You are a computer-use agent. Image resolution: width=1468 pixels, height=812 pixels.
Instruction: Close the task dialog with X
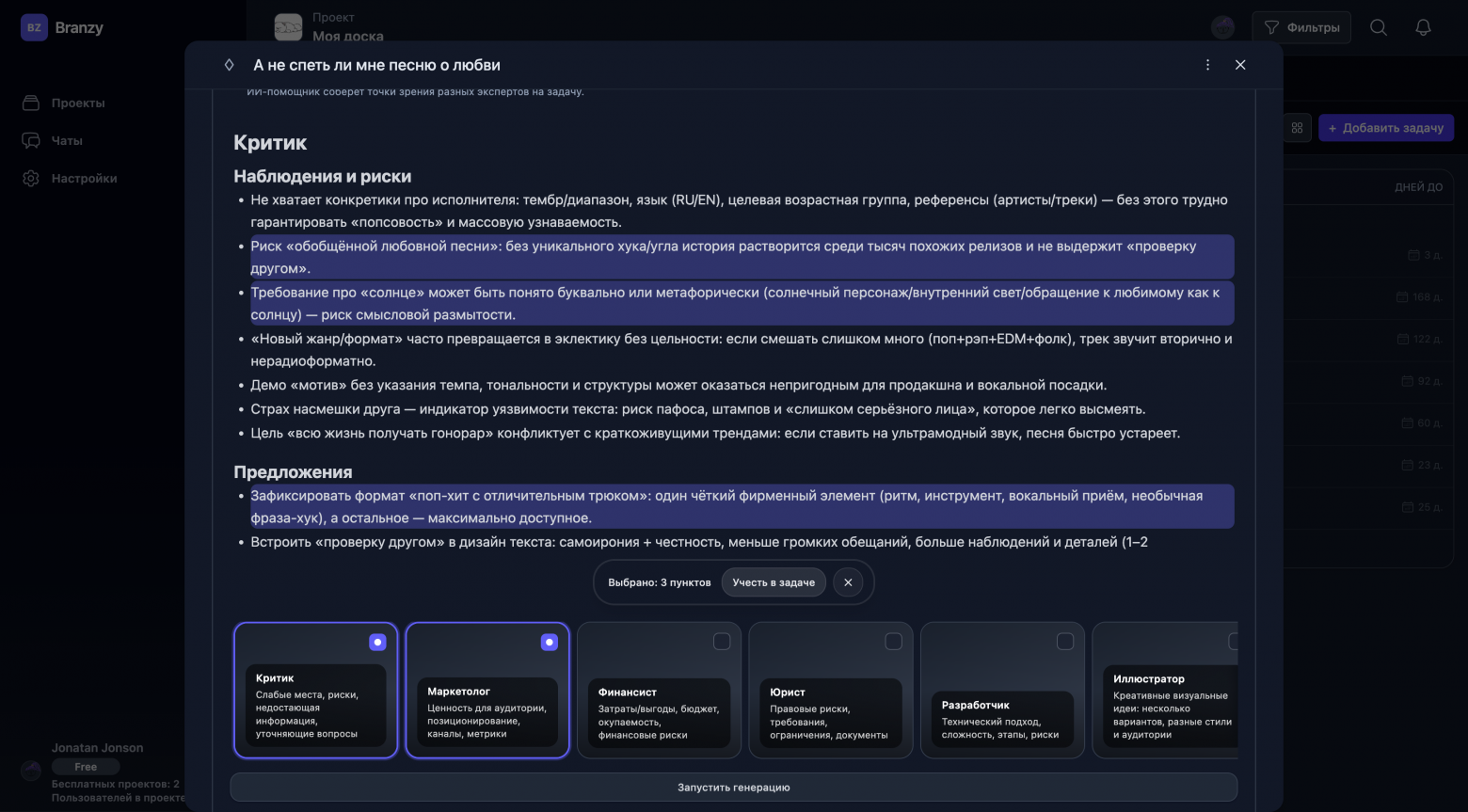point(1240,65)
